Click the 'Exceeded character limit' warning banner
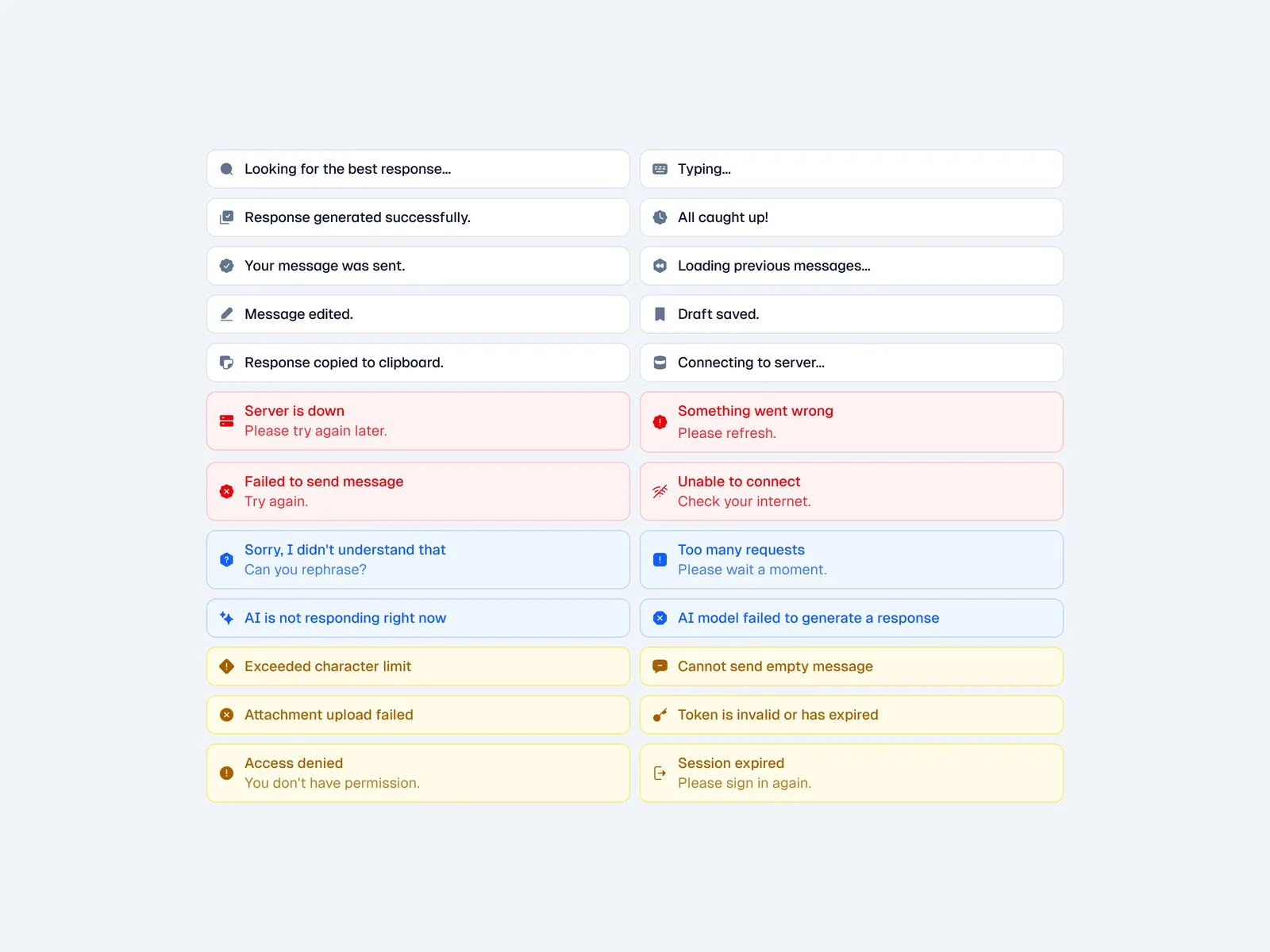This screenshot has height=952, width=1270. tap(418, 666)
